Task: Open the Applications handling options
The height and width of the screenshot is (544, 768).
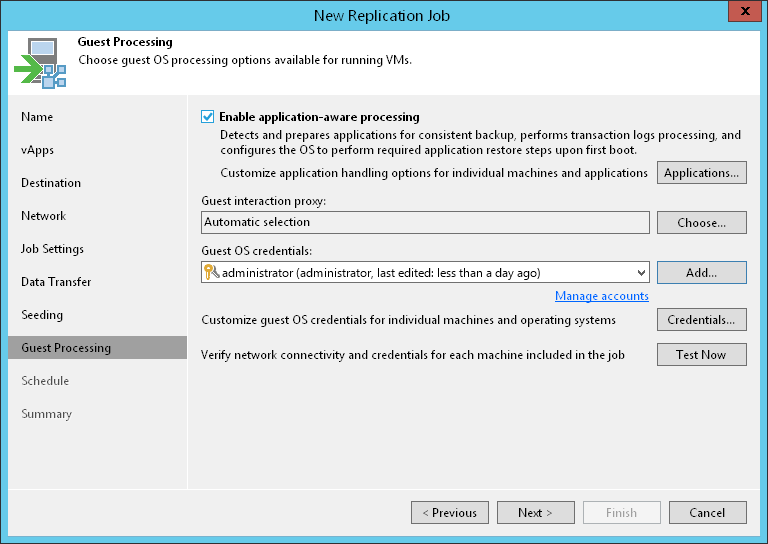Action: (701, 173)
